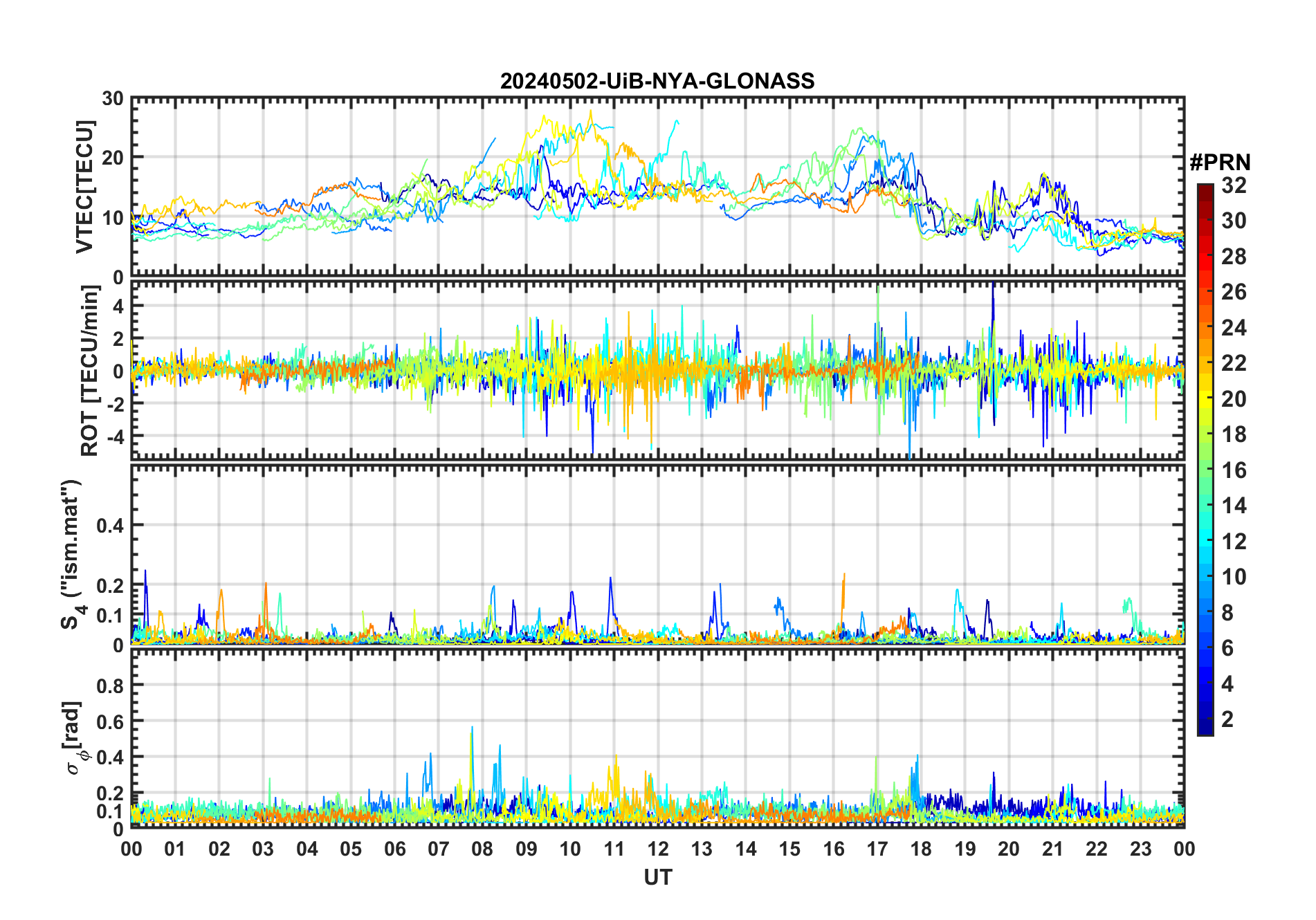Click x-axis hour label 17

pos(877,849)
